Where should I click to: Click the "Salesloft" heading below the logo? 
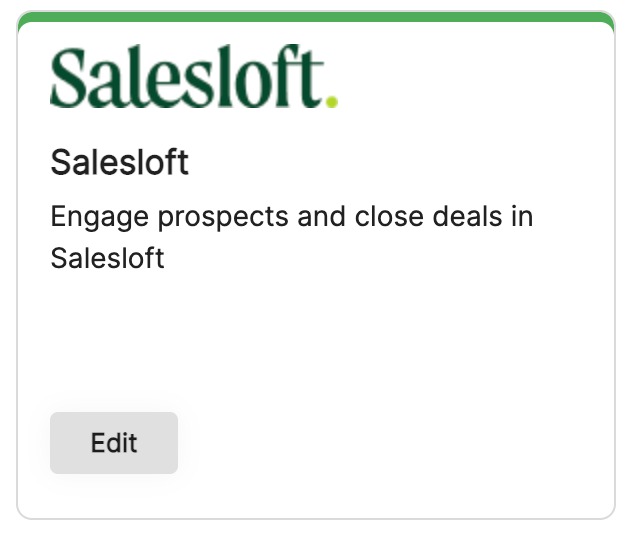(x=119, y=162)
